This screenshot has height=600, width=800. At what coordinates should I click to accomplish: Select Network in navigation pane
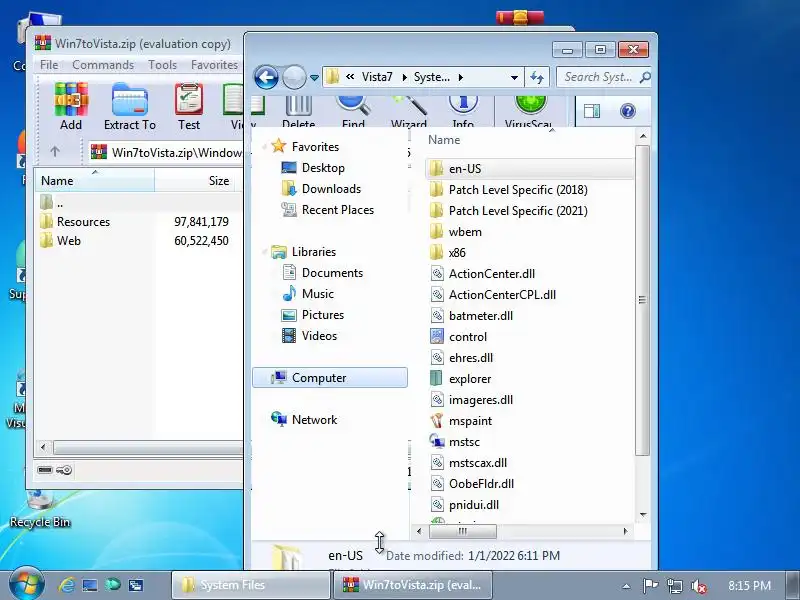tap(314, 420)
